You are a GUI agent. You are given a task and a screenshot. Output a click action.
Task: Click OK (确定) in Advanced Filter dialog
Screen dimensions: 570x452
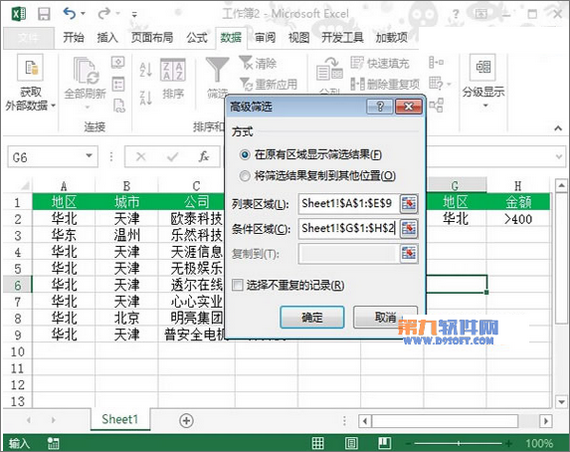[x=312, y=317]
